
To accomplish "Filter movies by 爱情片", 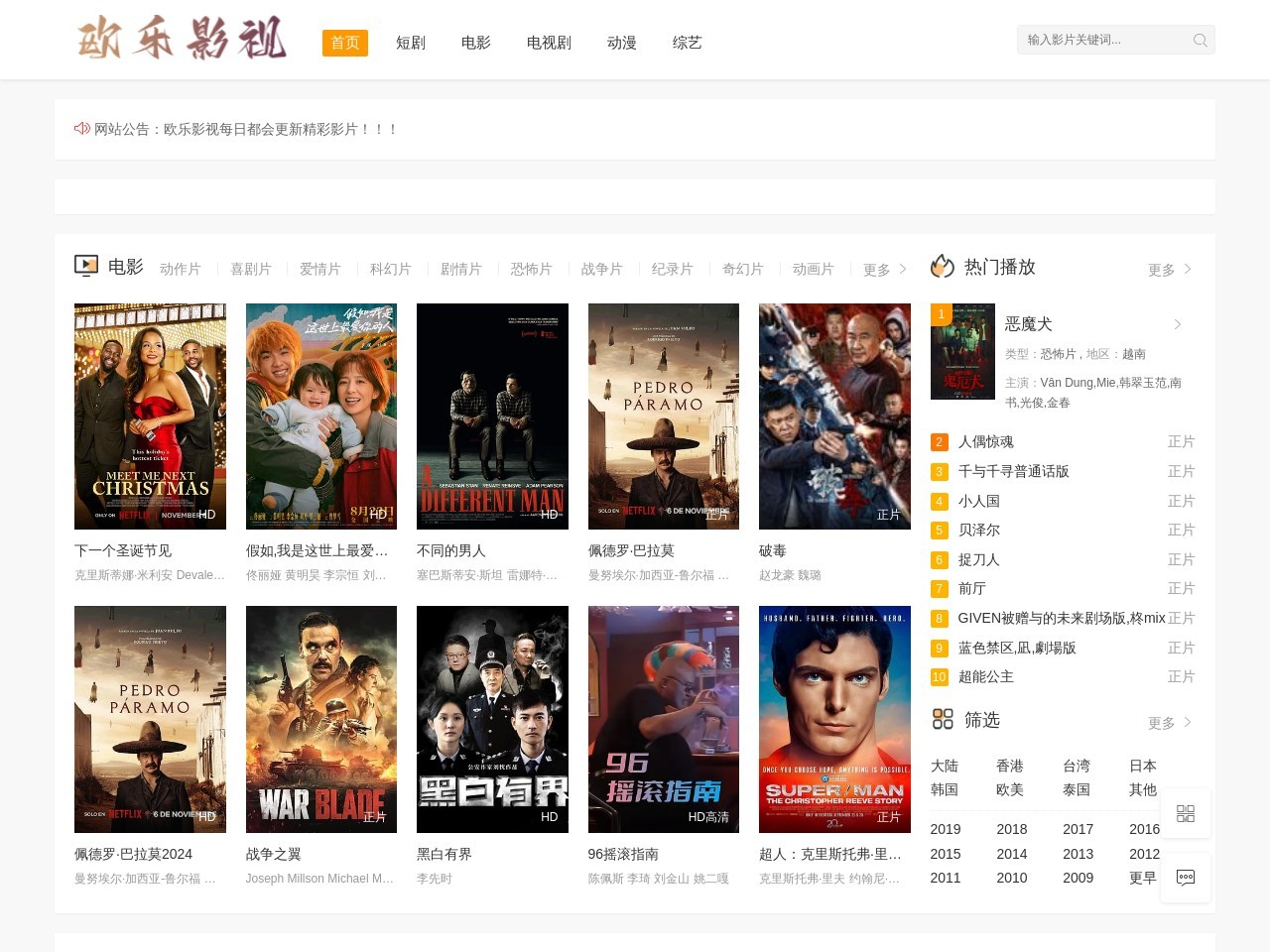I will click(320, 270).
